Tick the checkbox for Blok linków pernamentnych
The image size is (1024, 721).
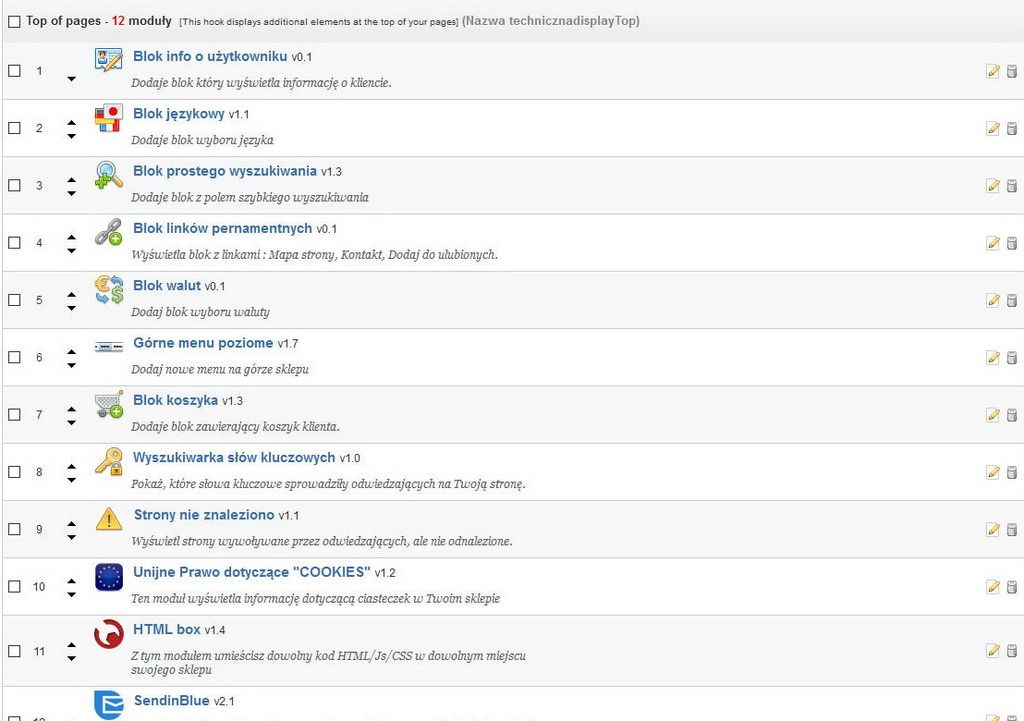tap(14, 243)
